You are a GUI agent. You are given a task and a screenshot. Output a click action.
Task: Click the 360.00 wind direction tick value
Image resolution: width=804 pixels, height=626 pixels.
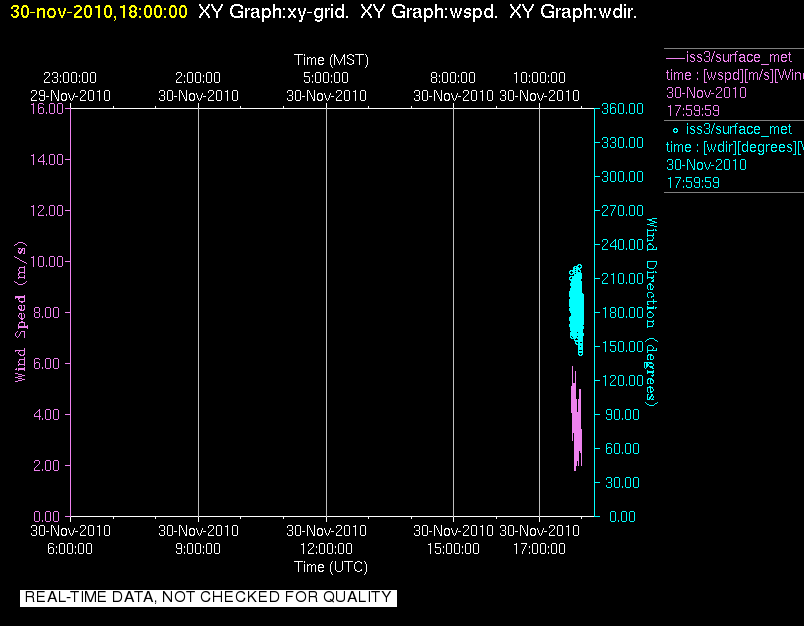point(622,109)
